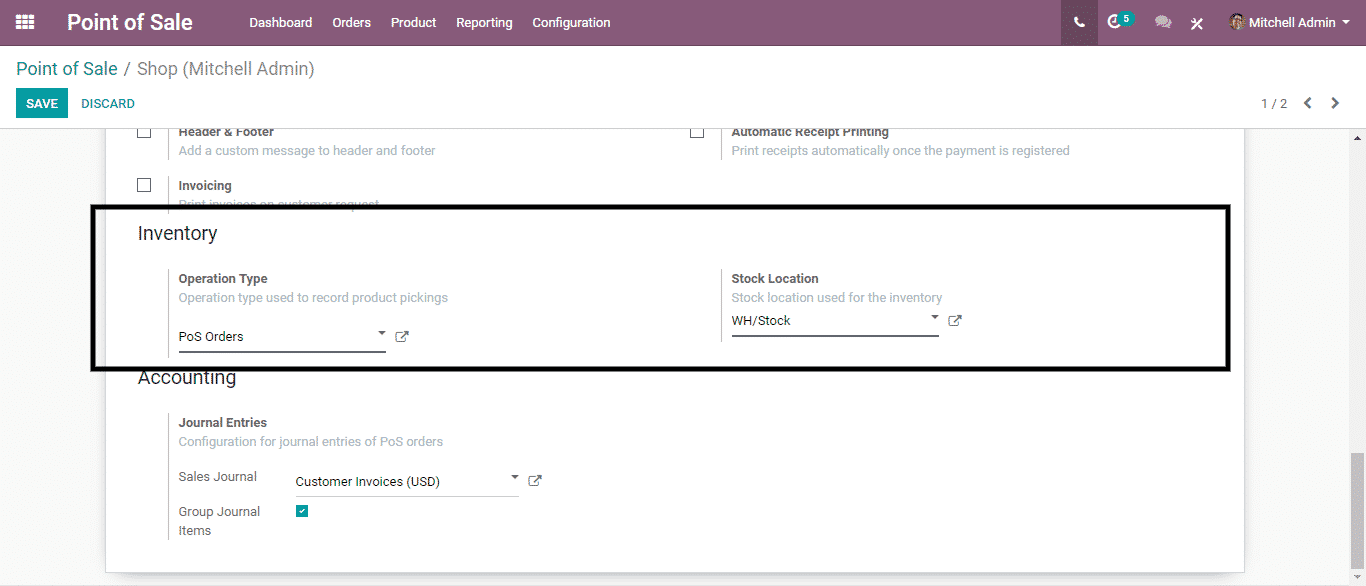The width and height of the screenshot is (1366, 586).
Task: Open external link for WH/Stock location
Action: point(955,321)
